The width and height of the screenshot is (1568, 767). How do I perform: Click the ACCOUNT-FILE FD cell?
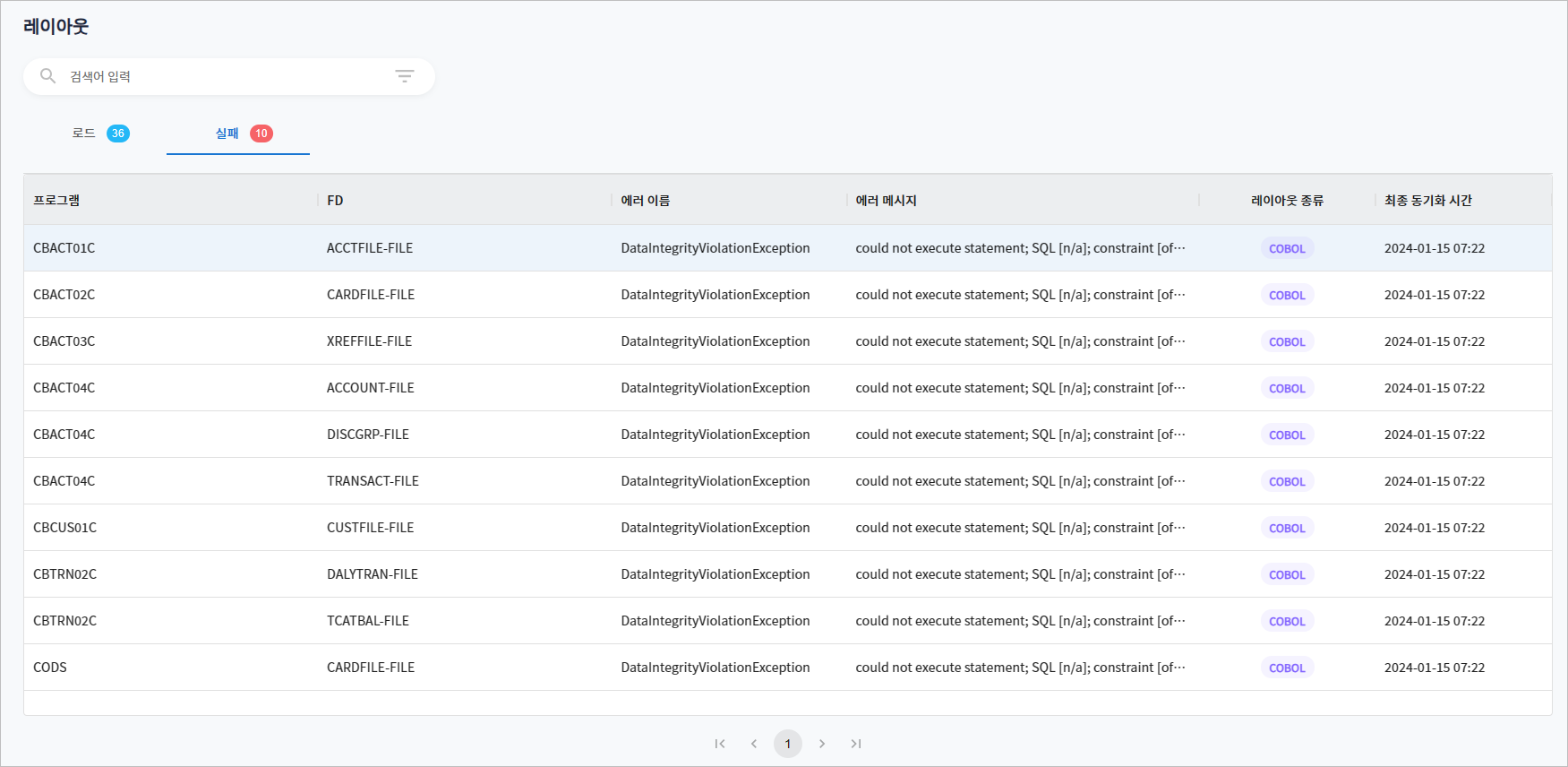coord(371,388)
